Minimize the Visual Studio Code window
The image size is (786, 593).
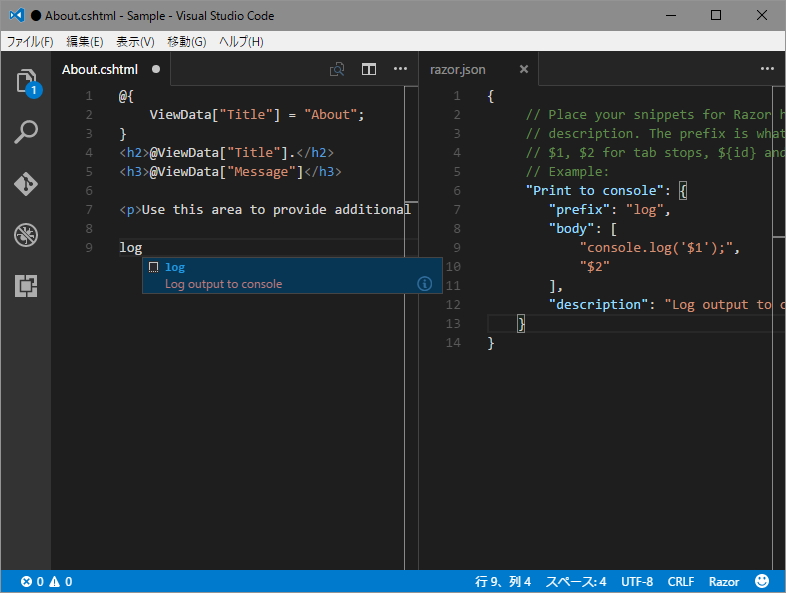(671, 15)
